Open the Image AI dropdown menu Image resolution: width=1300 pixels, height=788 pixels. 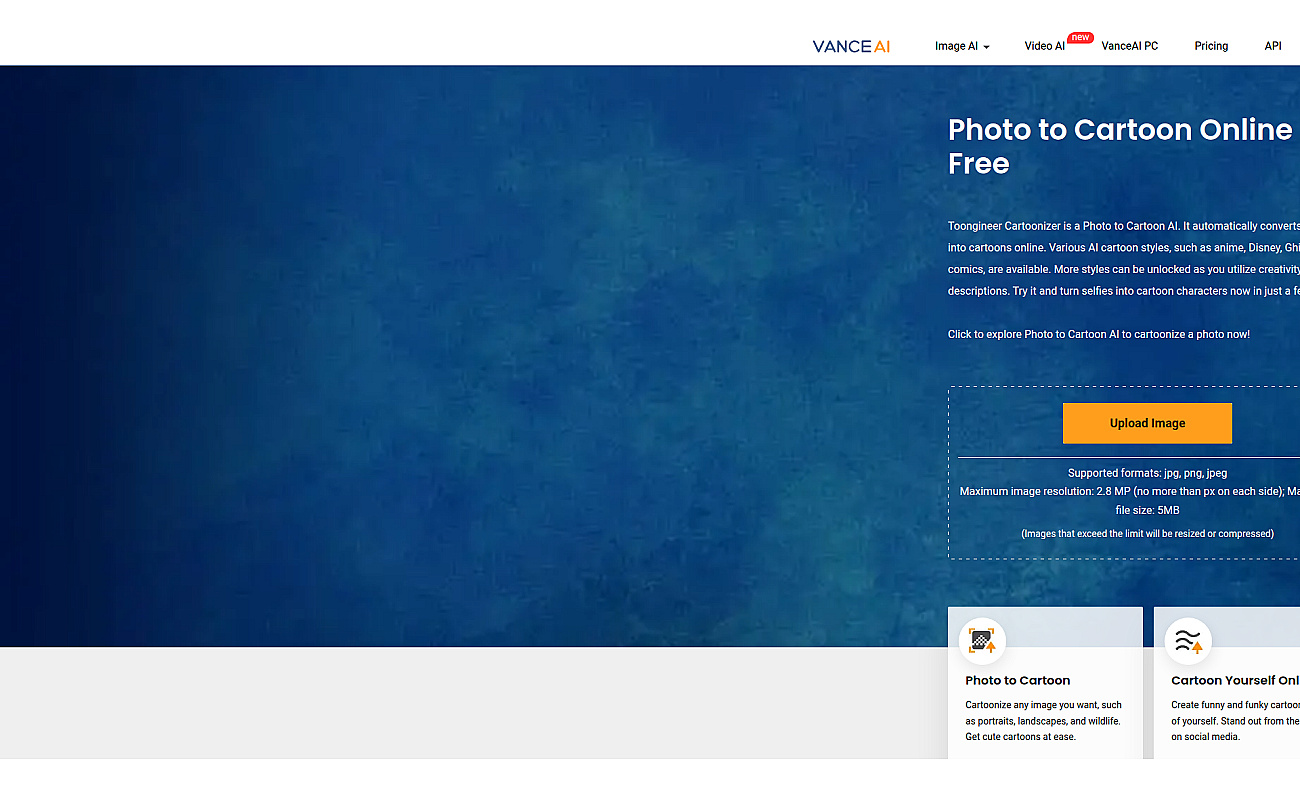coord(962,46)
